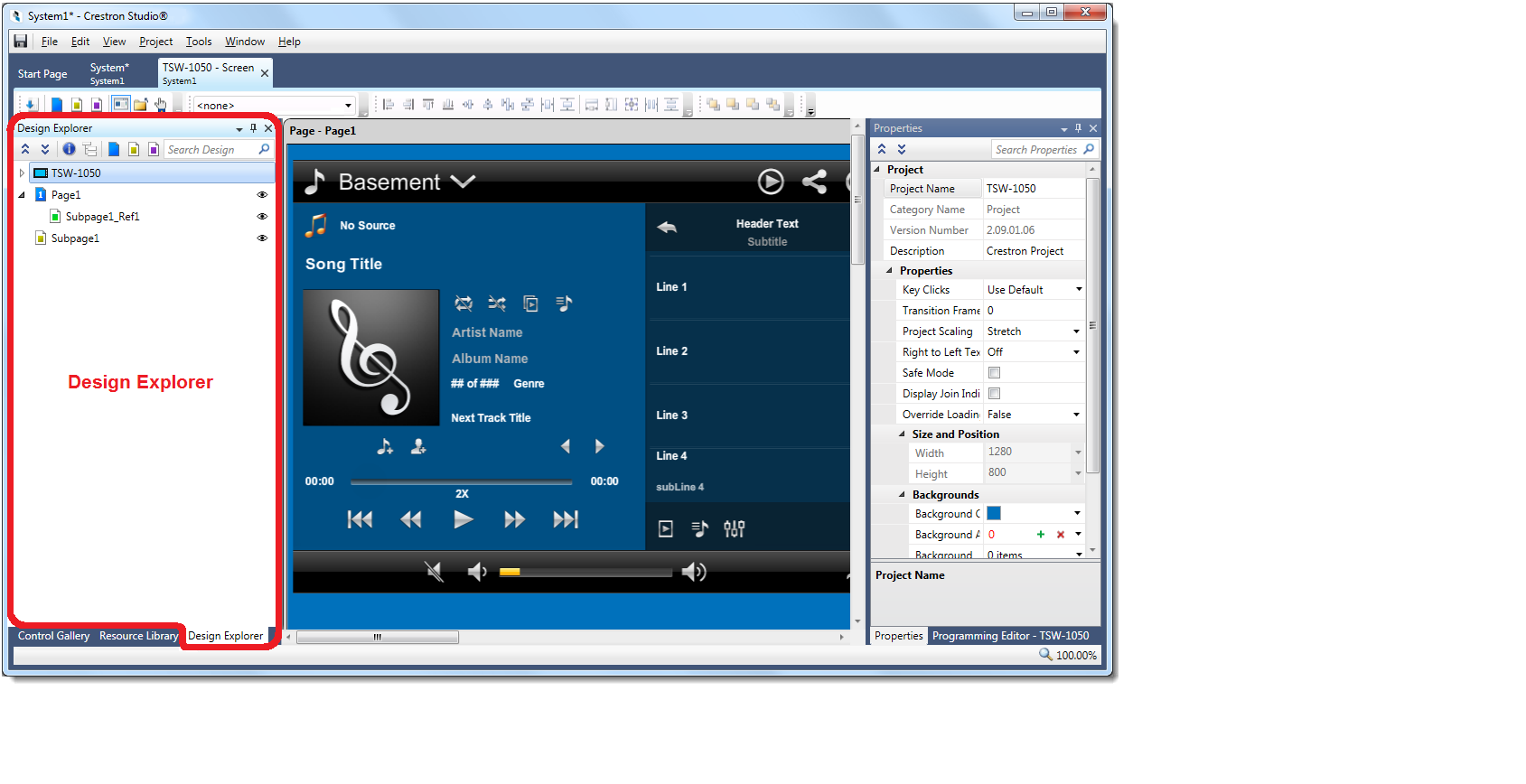
Task: Click the Search Properties field
Action: coord(1037,150)
